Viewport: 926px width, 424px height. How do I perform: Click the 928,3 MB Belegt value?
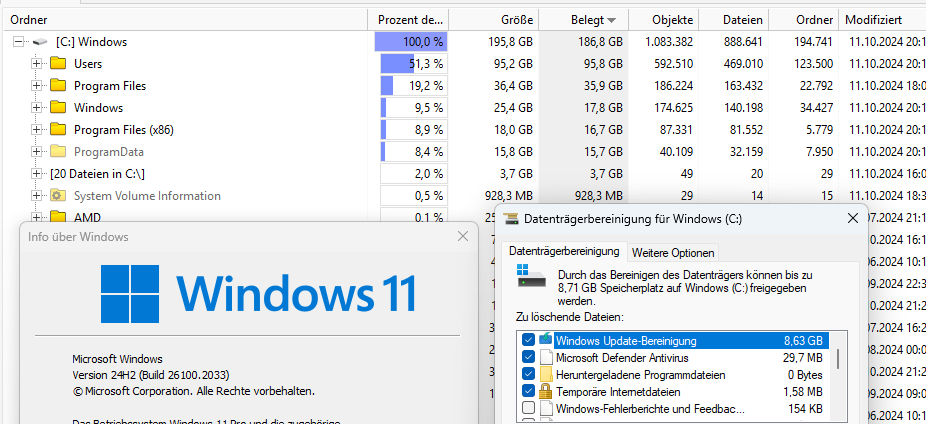coord(598,195)
